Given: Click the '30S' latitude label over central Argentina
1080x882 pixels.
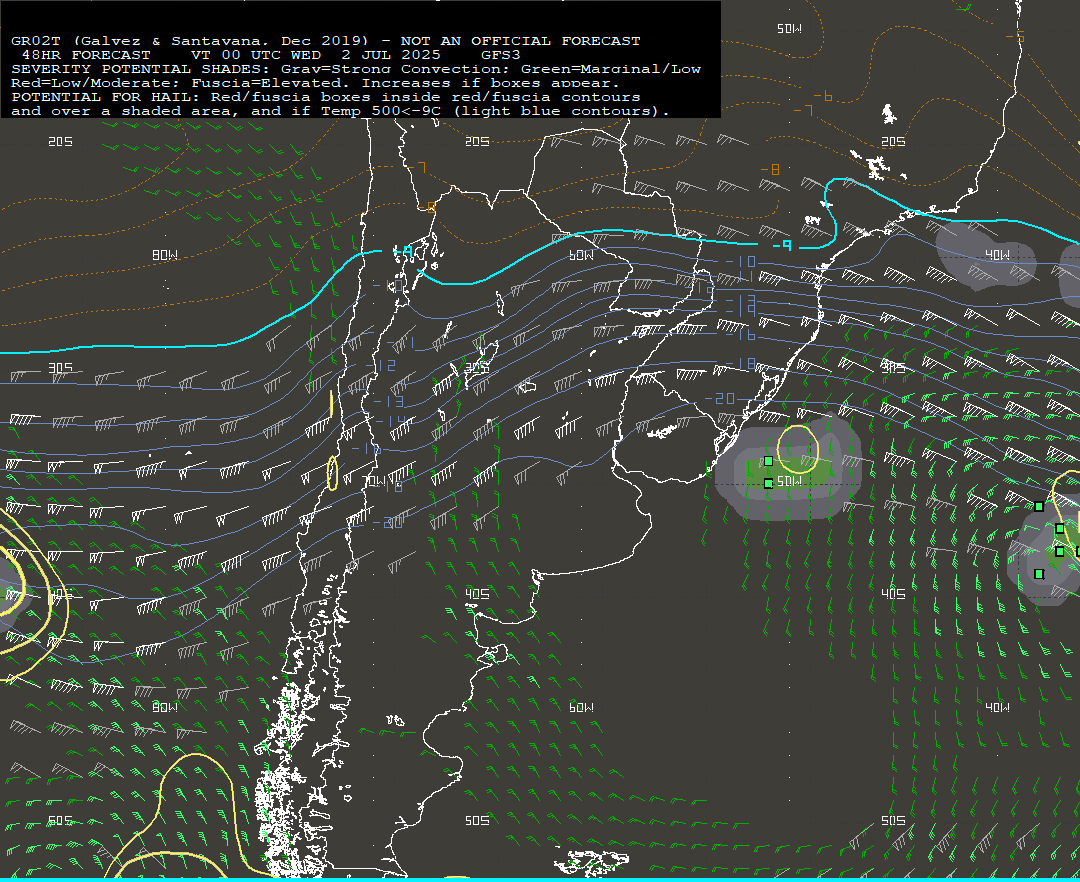Looking at the screenshot, I should 477,368.
